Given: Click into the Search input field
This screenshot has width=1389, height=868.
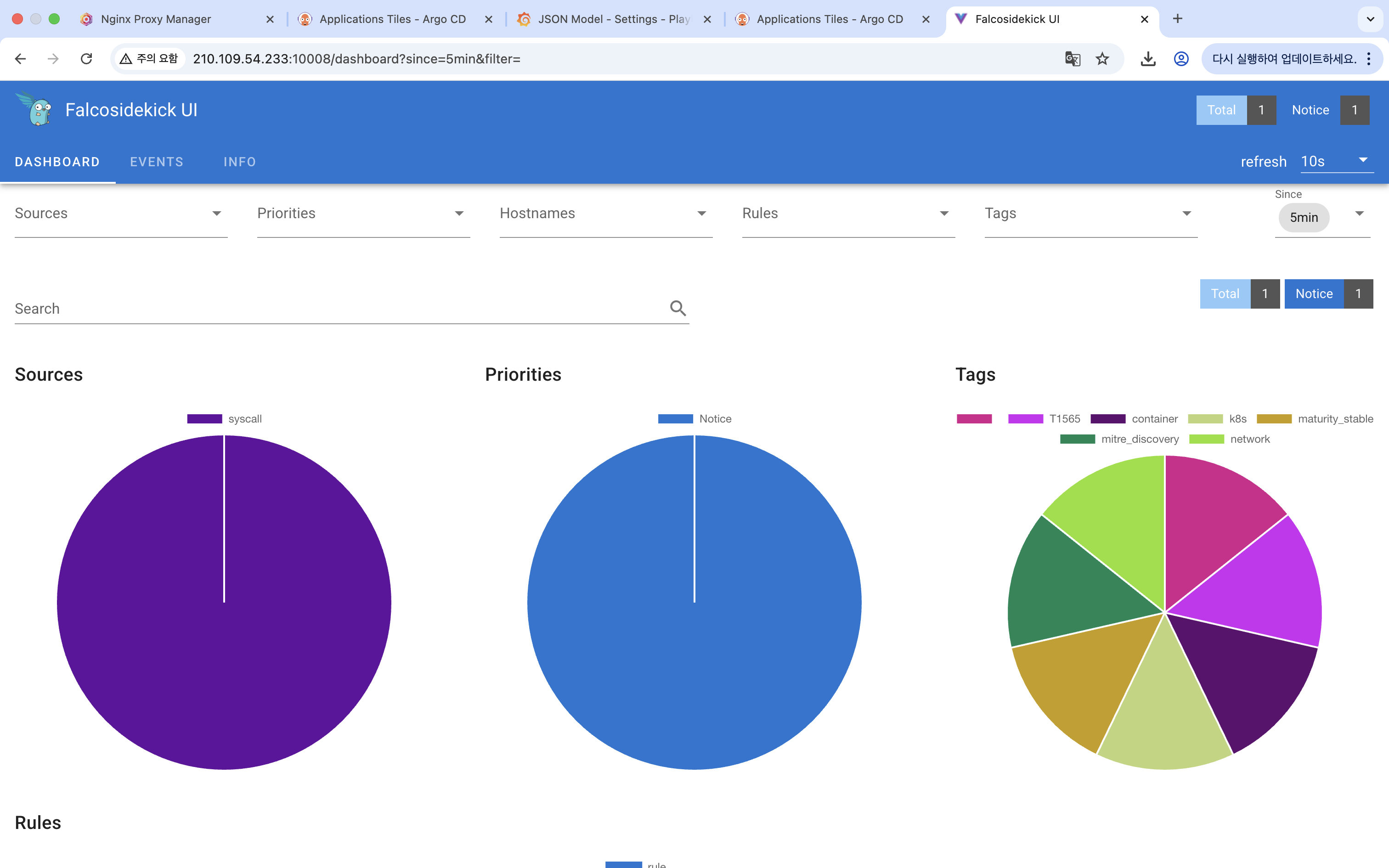Looking at the screenshot, I should pyautogui.click(x=339, y=309).
